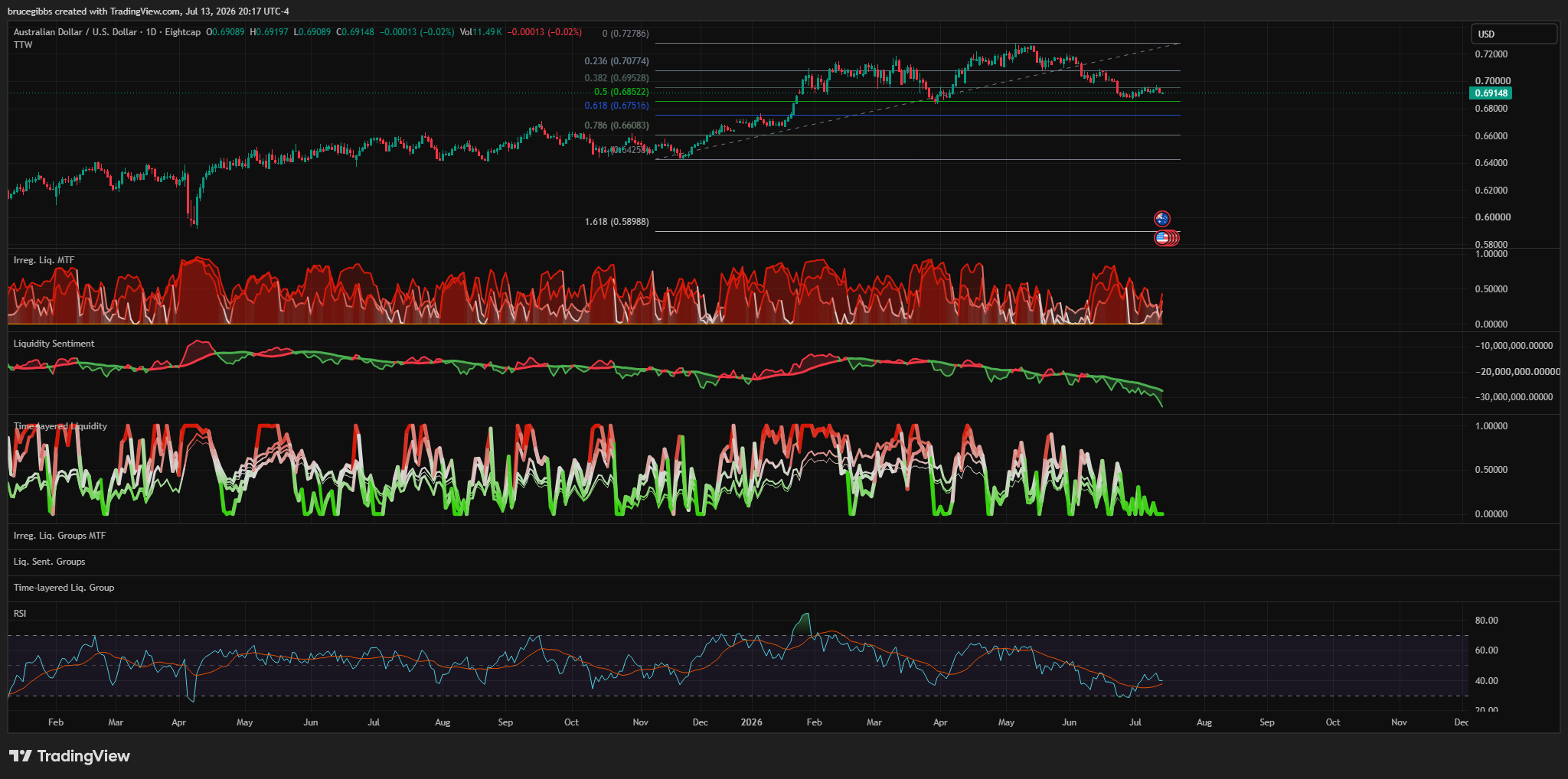
Task: Click the 0.236 (0.70774) Fibonacci label
Action: (x=616, y=61)
